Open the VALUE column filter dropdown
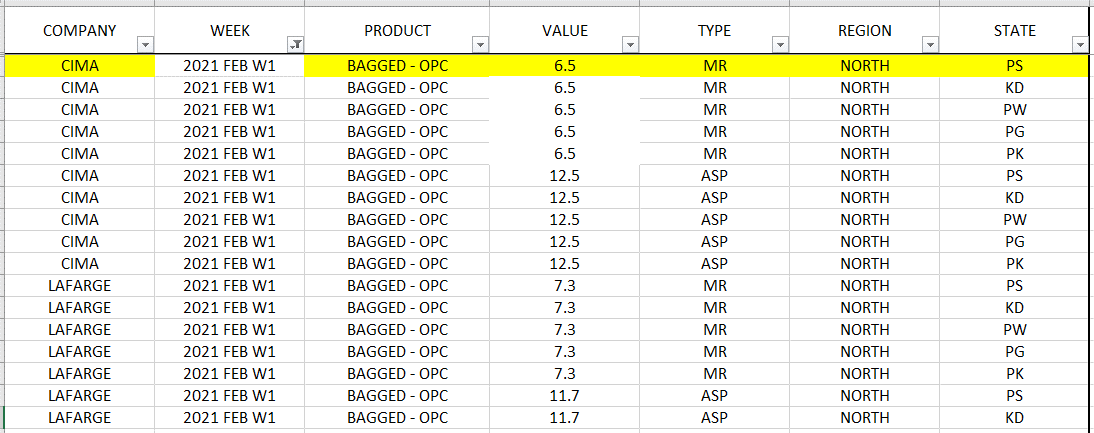Viewport: 1094px width, 433px height. pyautogui.click(x=630, y=45)
